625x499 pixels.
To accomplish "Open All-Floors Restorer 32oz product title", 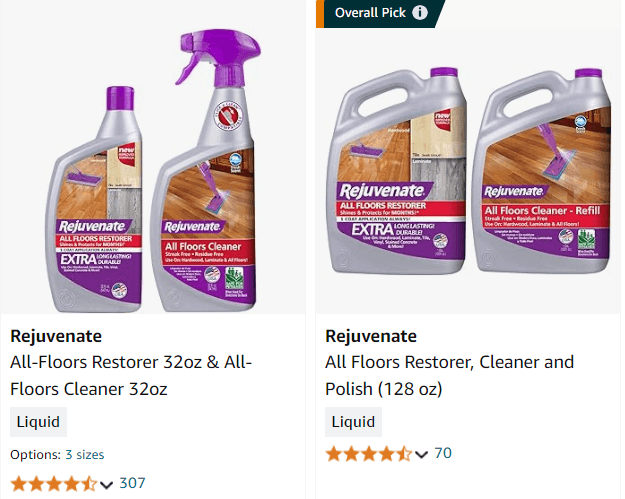I will coord(130,375).
